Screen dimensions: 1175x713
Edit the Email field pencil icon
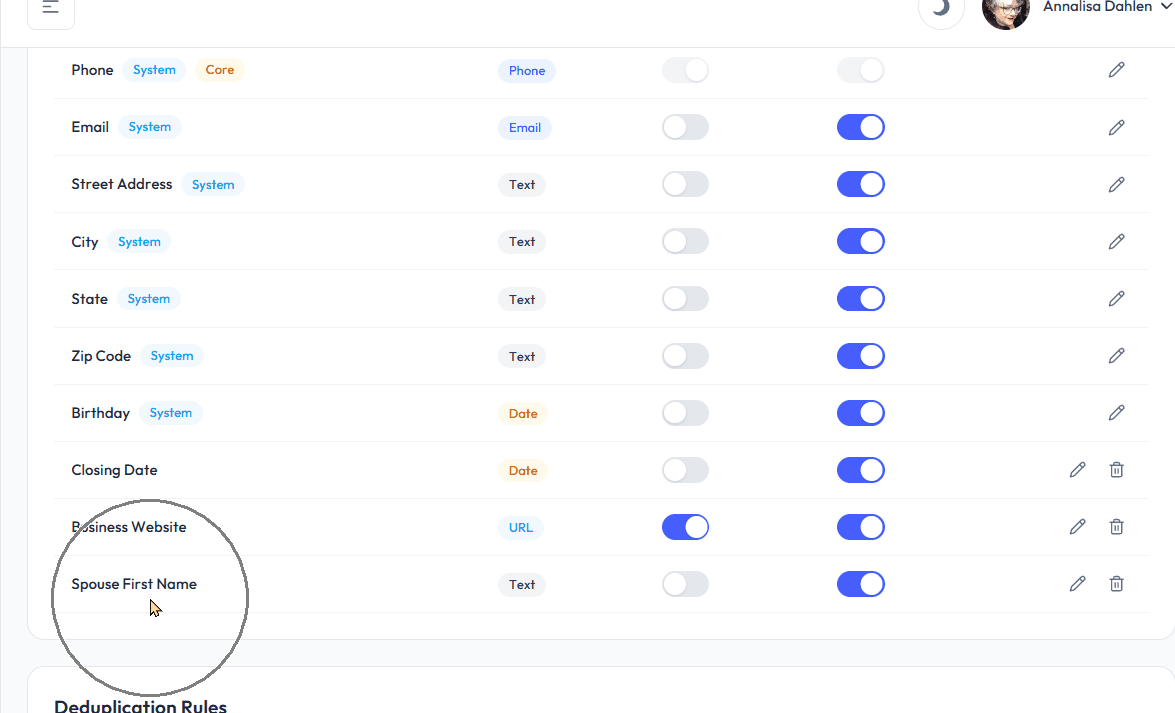point(1116,127)
